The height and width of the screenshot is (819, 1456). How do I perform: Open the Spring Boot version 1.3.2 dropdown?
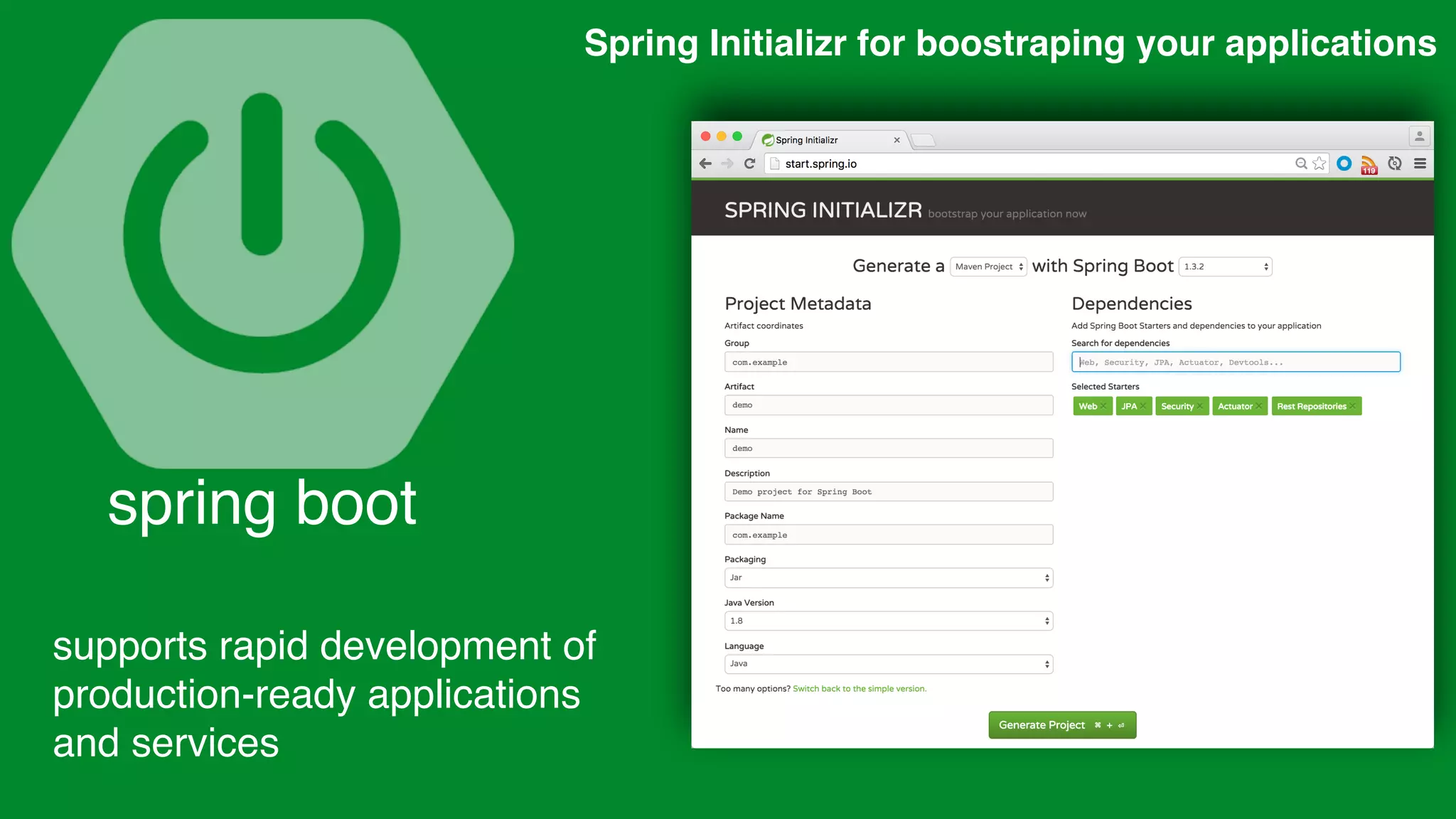1225,267
